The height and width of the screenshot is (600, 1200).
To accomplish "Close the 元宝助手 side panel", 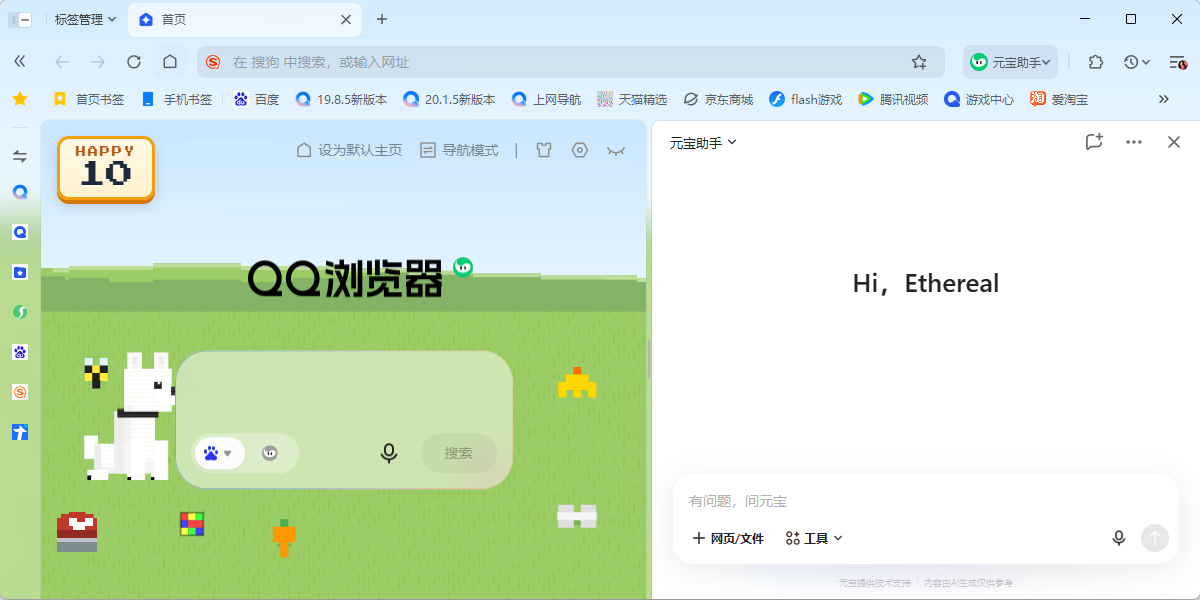I will 1174,142.
